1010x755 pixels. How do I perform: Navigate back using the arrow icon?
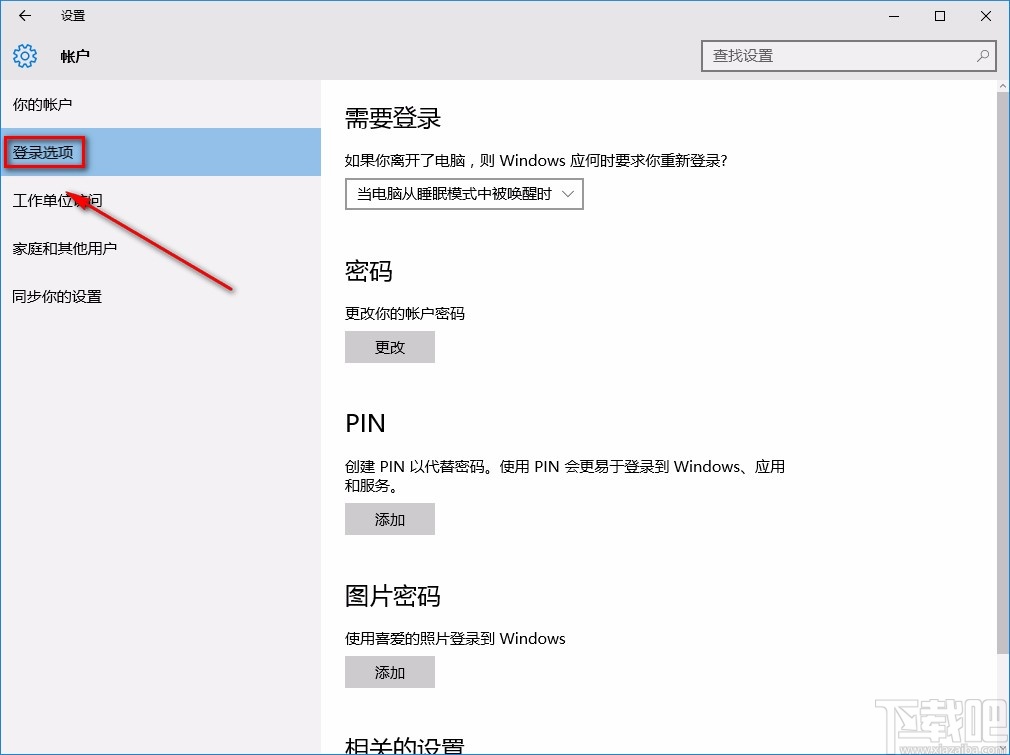tap(22, 15)
